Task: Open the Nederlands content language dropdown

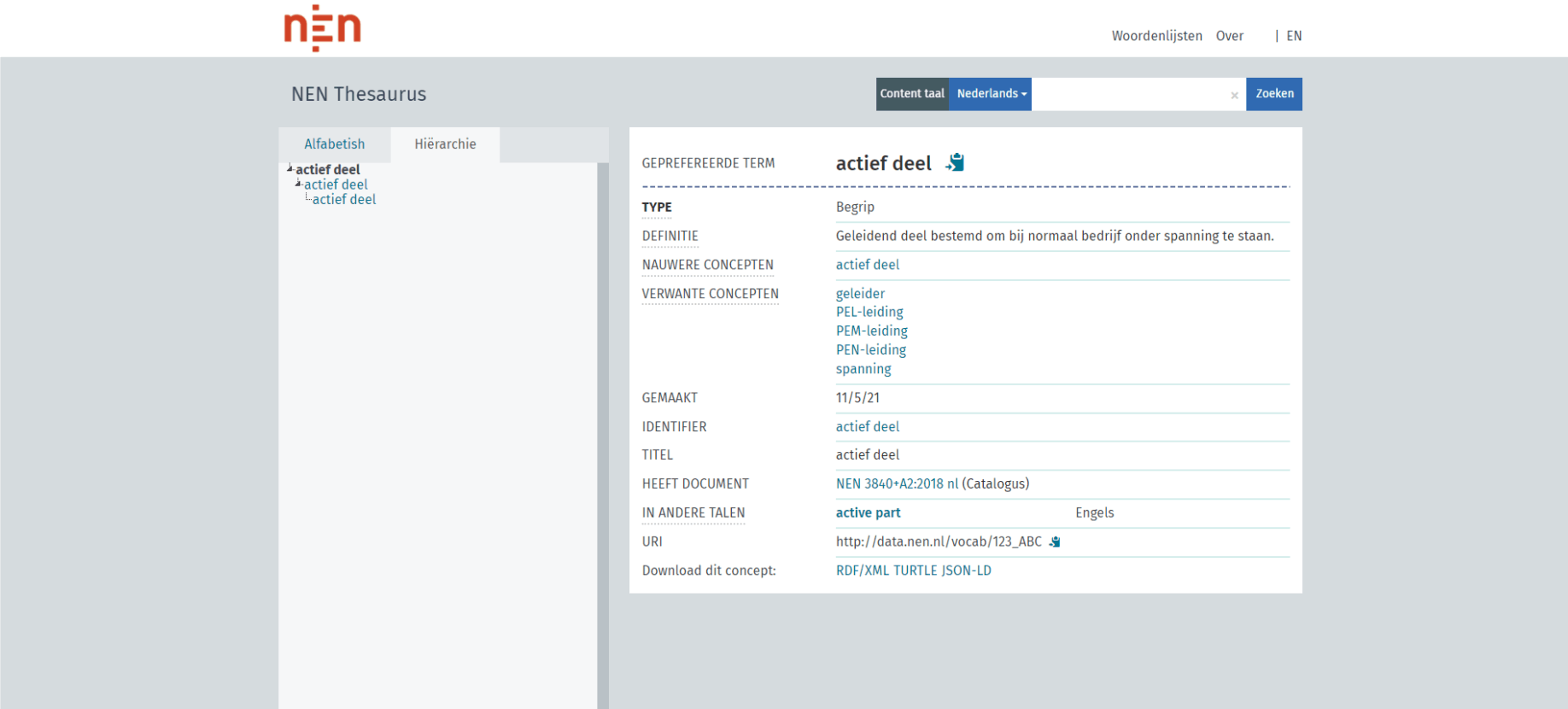Action: pos(991,94)
